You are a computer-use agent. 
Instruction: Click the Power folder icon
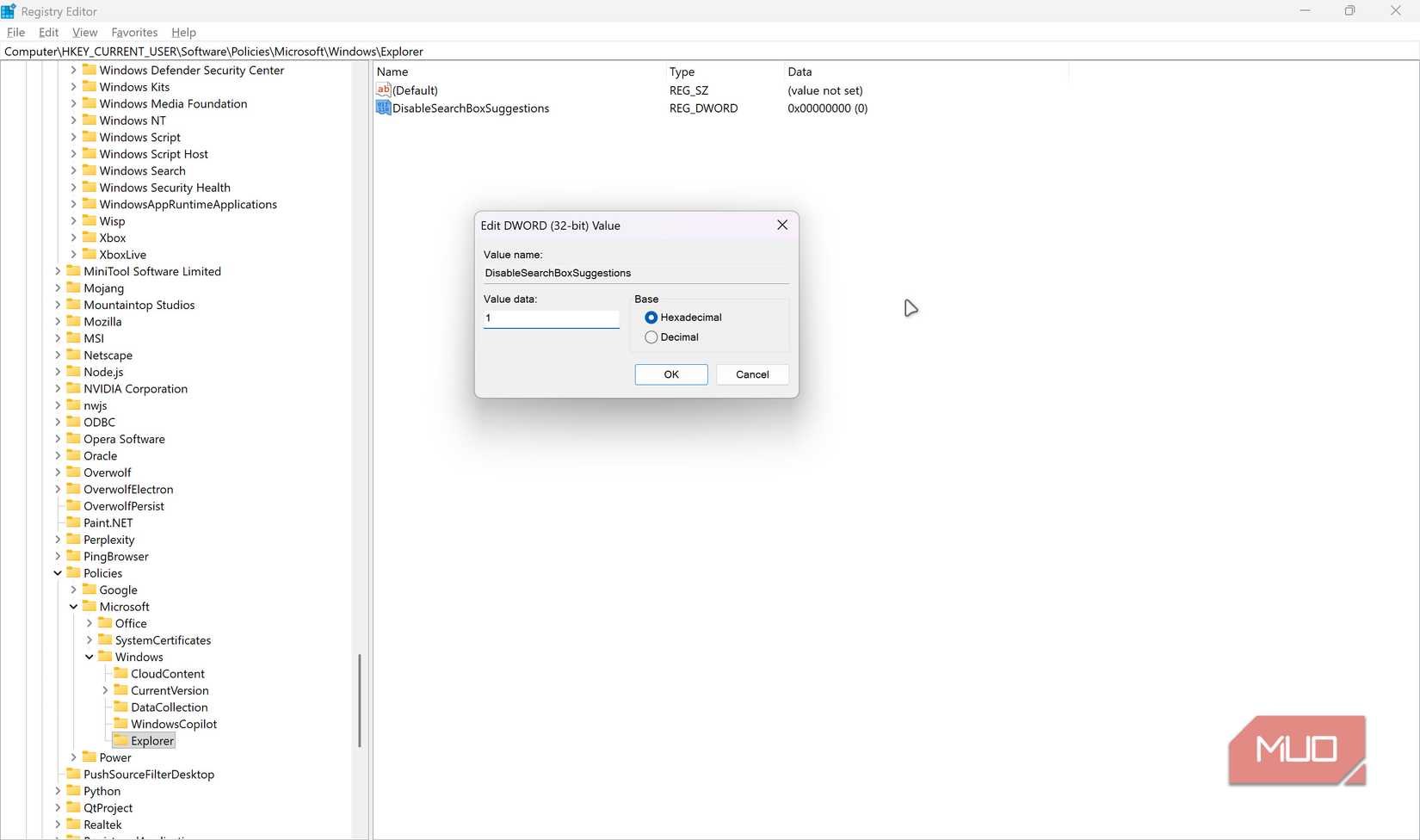click(90, 757)
